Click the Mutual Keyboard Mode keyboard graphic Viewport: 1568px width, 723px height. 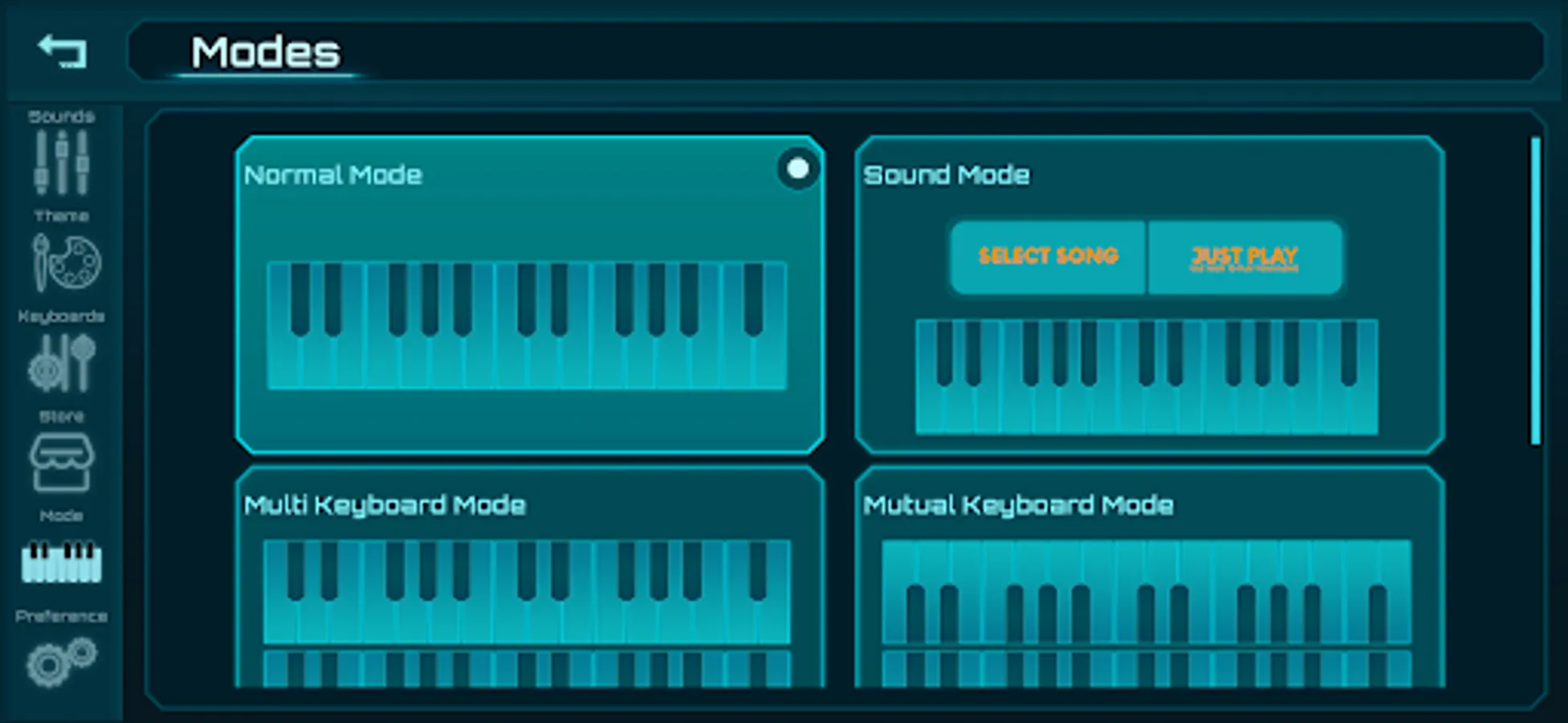click(1146, 611)
